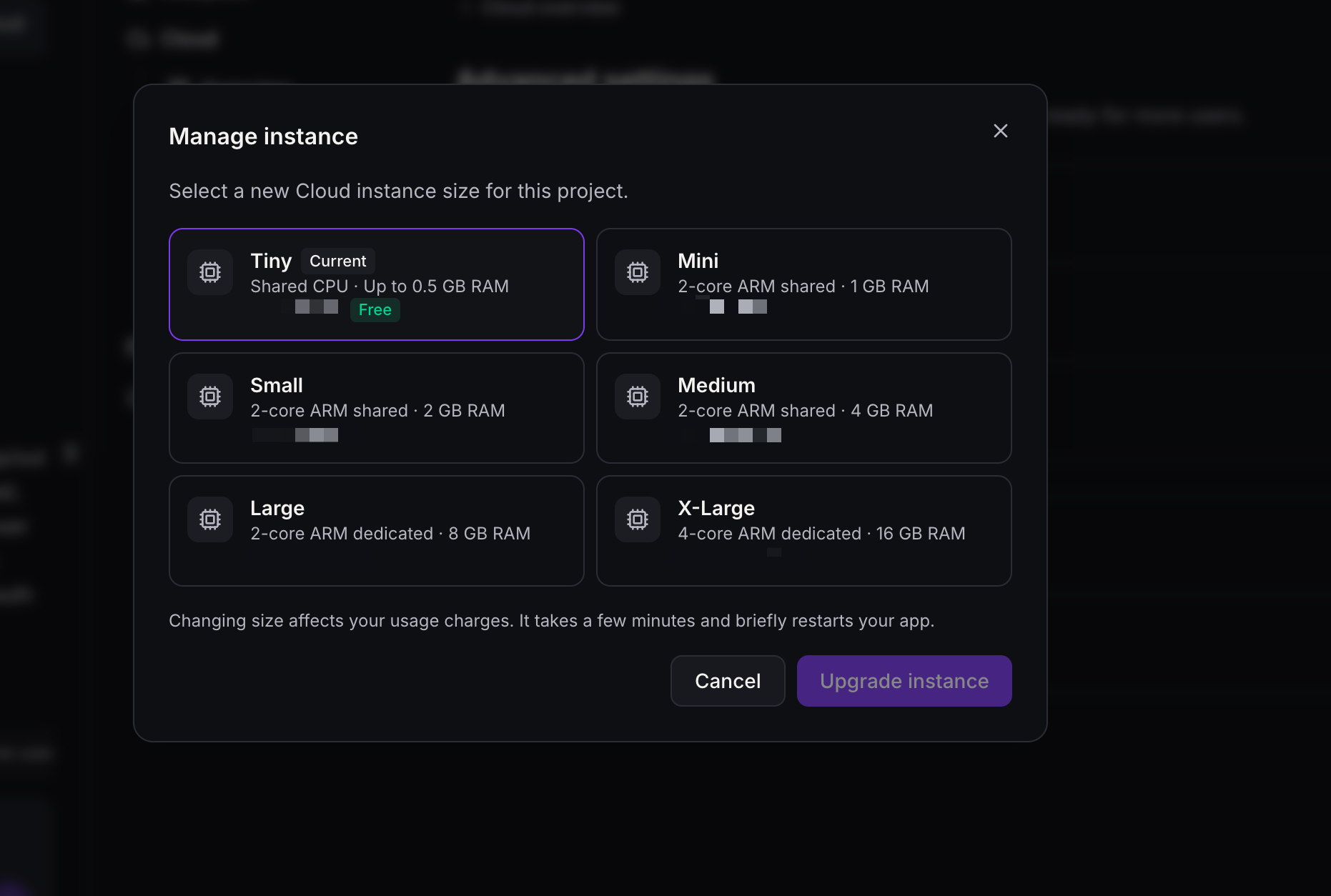Click the Large instance chip icon
Screen dimensions: 1331x896
[210, 519]
